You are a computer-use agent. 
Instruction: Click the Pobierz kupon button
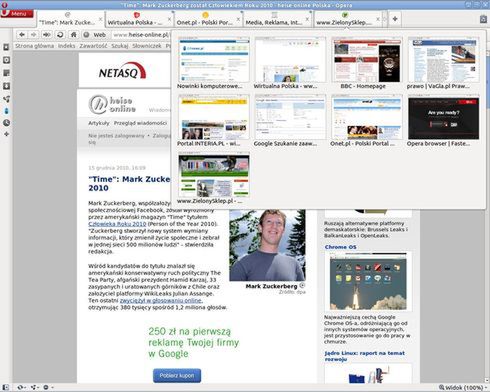177,376
